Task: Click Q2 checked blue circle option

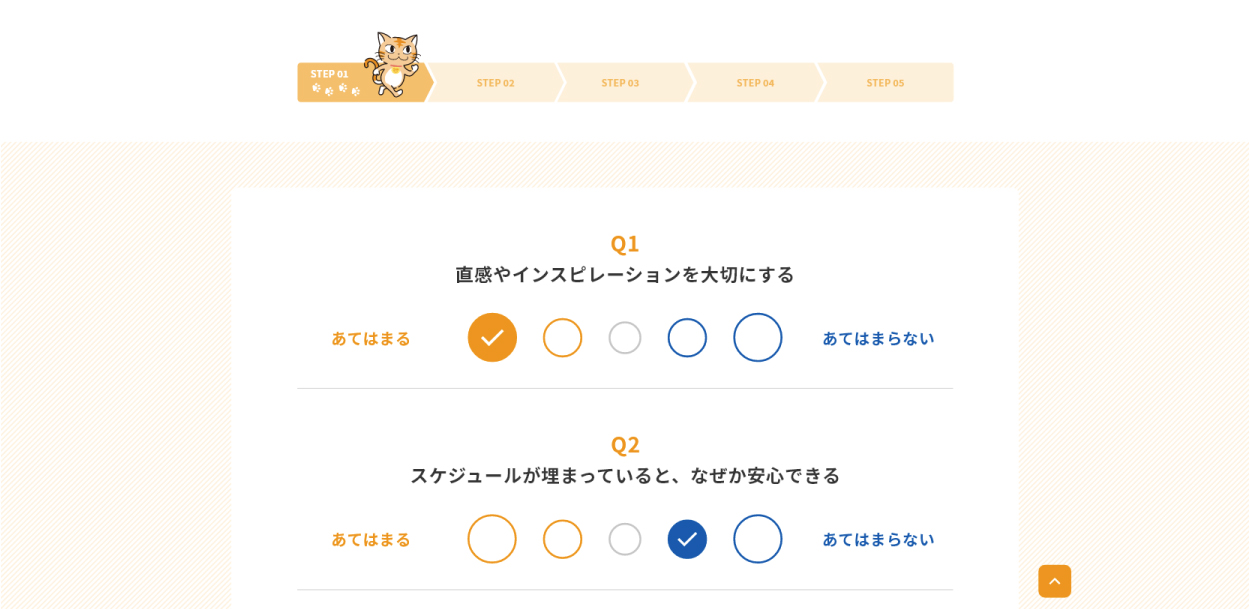Action: click(x=687, y=539)
